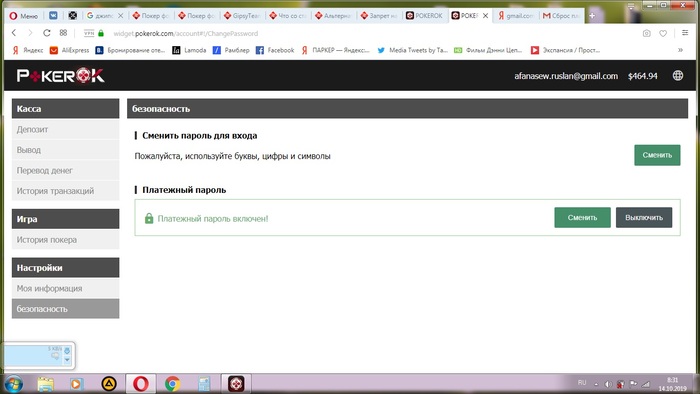Open the calculator taskbar icon
The height and width of the screenshot is (394, 700).
click(204, 384)
